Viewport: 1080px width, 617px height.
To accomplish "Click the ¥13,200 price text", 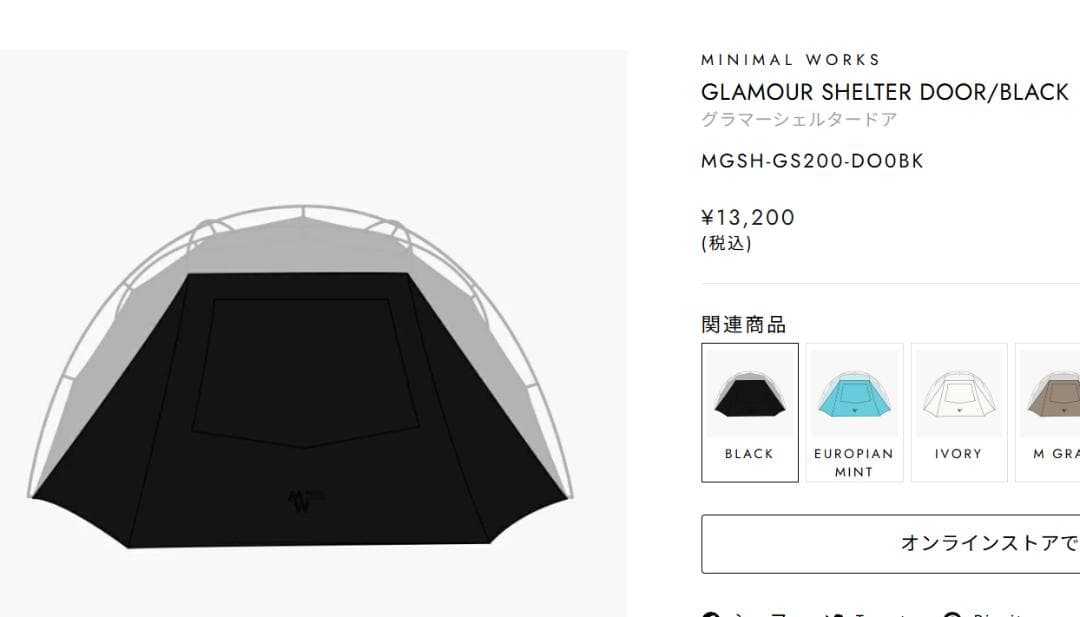I will pyautogui.click(x=748, y=218).
